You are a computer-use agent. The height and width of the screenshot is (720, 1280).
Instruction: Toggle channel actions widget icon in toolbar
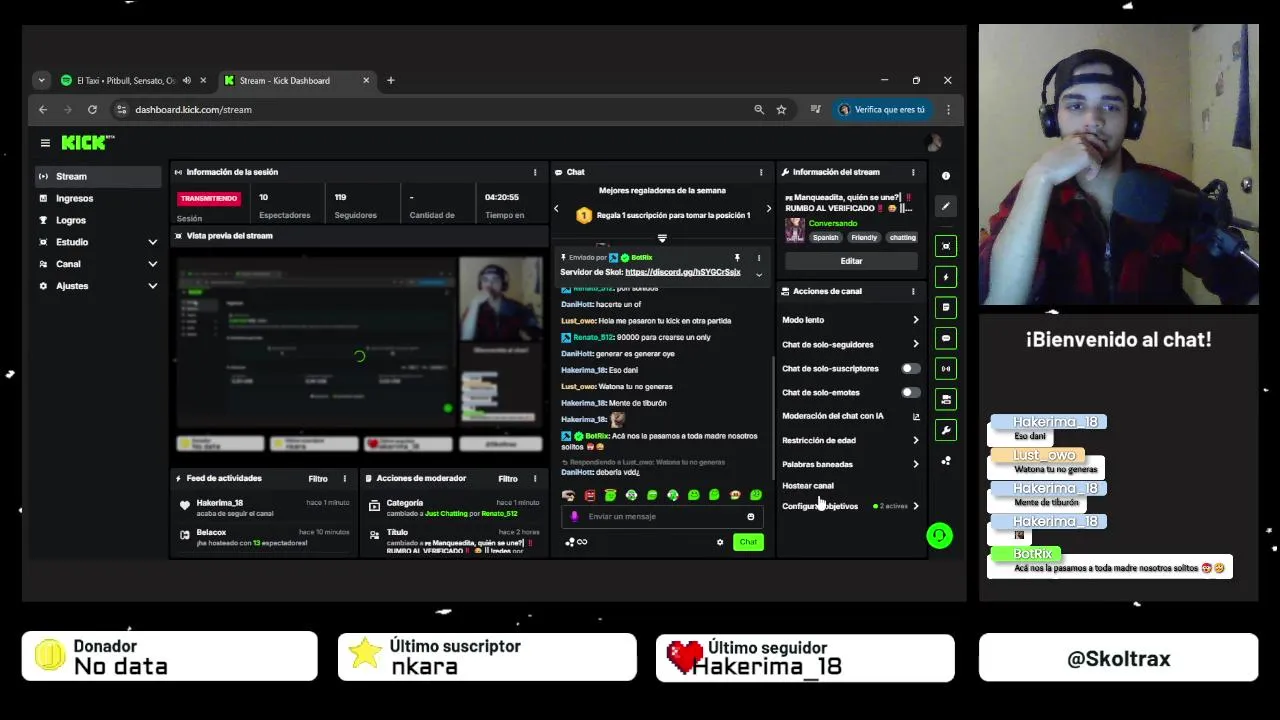[946, 399]
